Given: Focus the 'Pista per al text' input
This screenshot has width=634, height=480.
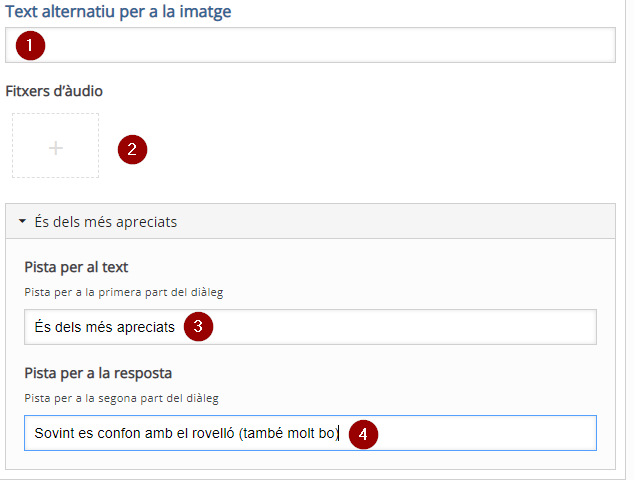Looking at the screenshot, I should [310, 327].
